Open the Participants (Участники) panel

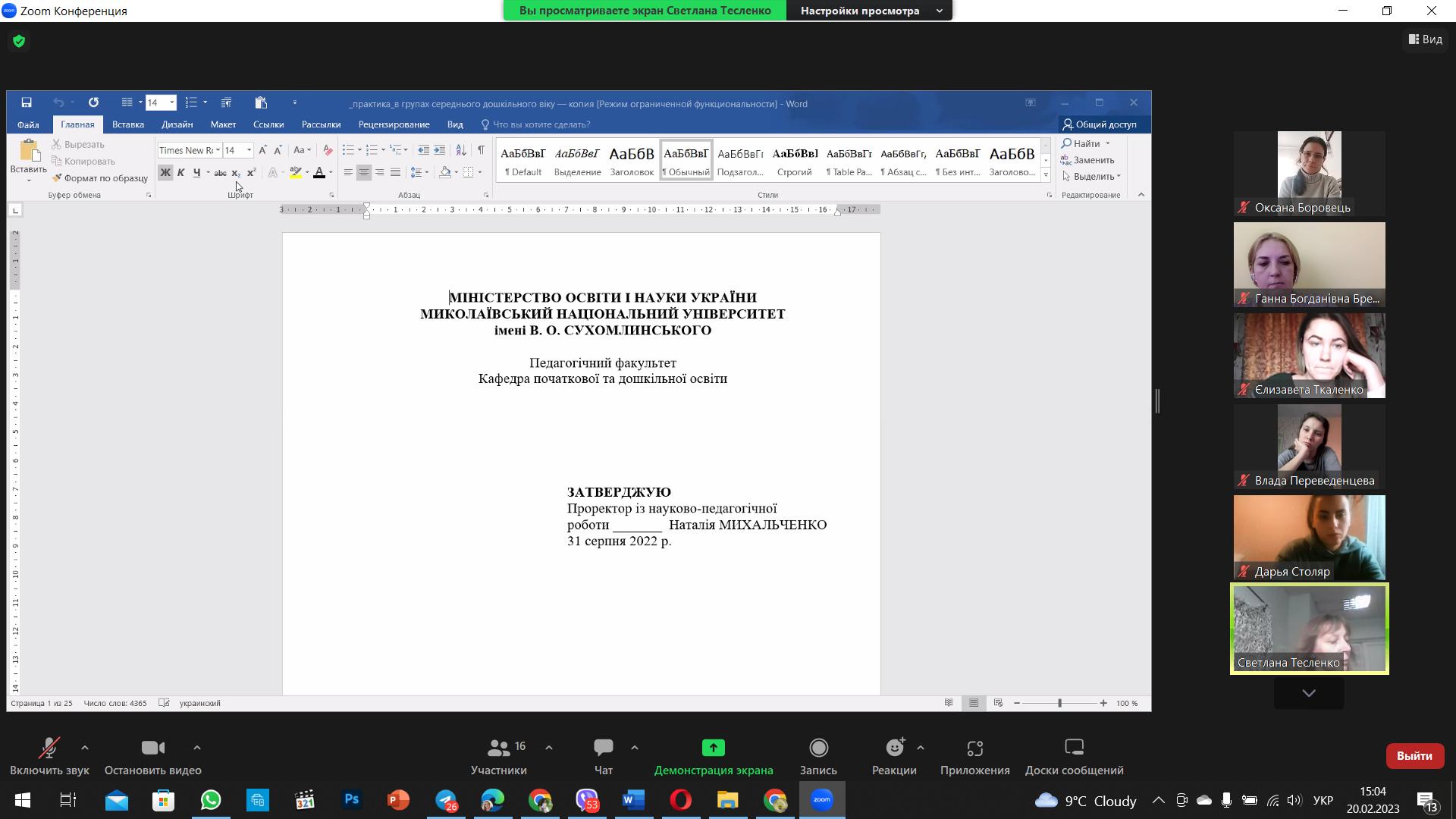coord(499,756)
